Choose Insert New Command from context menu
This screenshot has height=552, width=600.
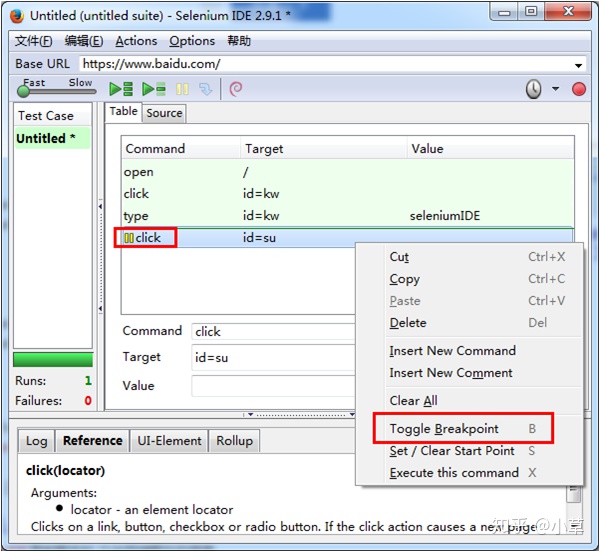pos(452,351)
